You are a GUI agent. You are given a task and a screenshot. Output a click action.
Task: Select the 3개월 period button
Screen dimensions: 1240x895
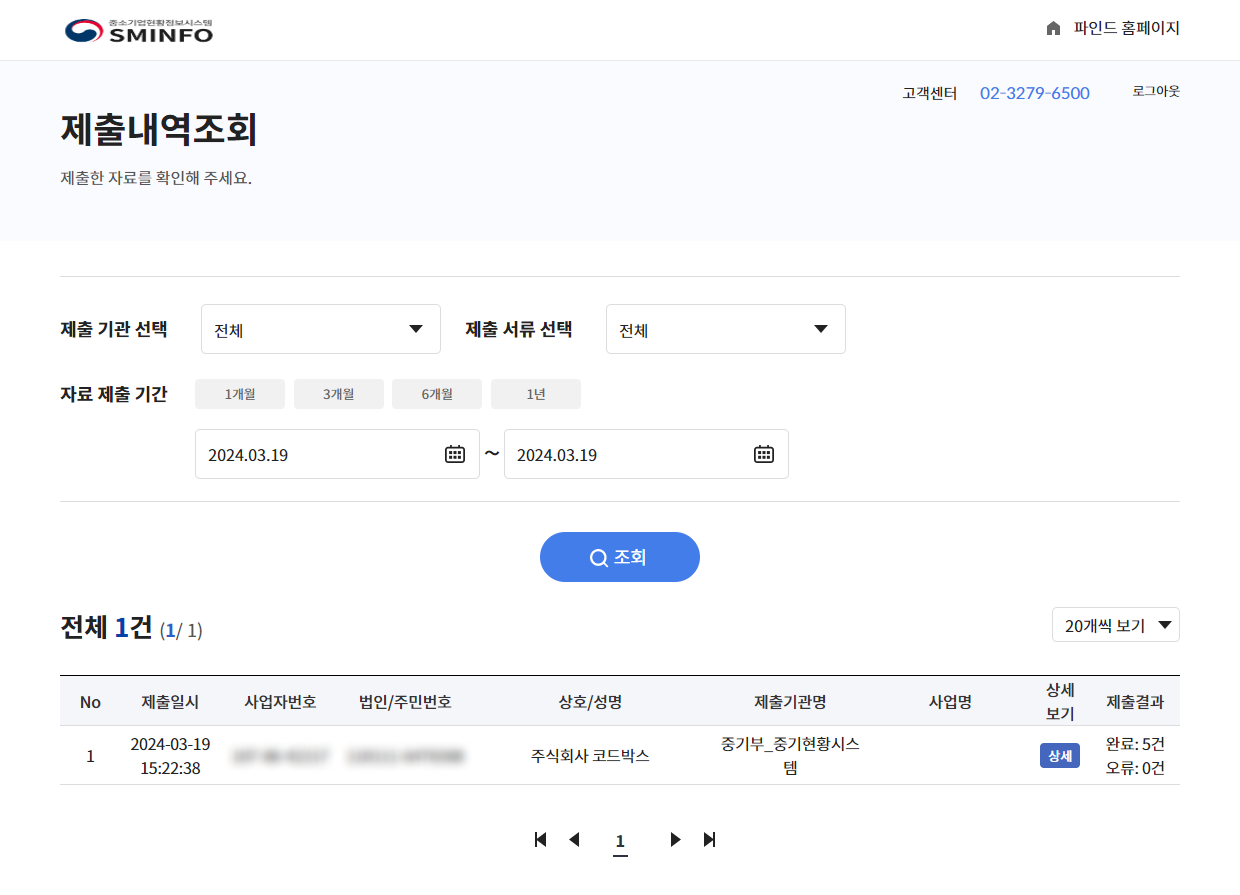pos(339,394)
